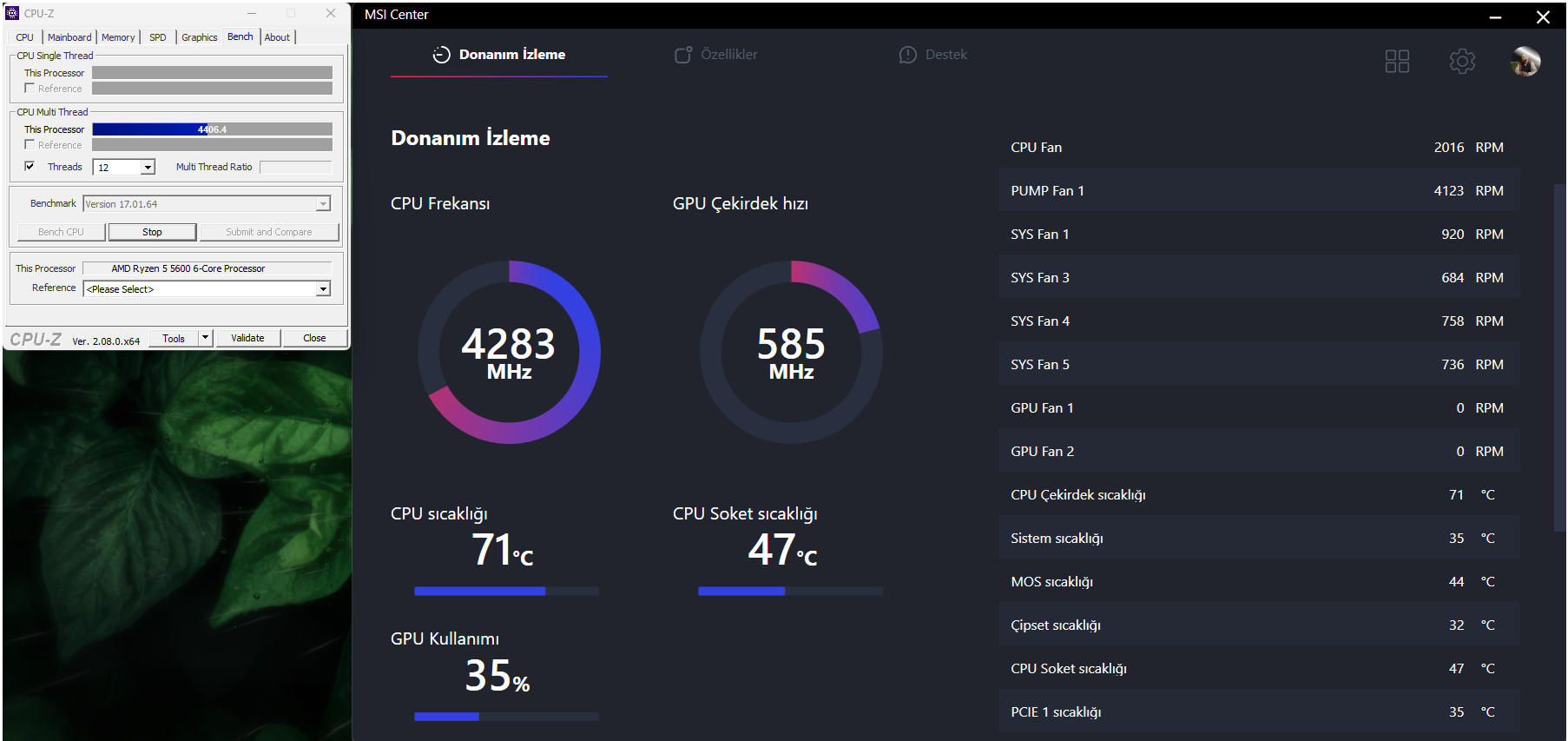Select the PUMP Fan 1 row
1568x741 pixels.
(x=1259, y=190)
